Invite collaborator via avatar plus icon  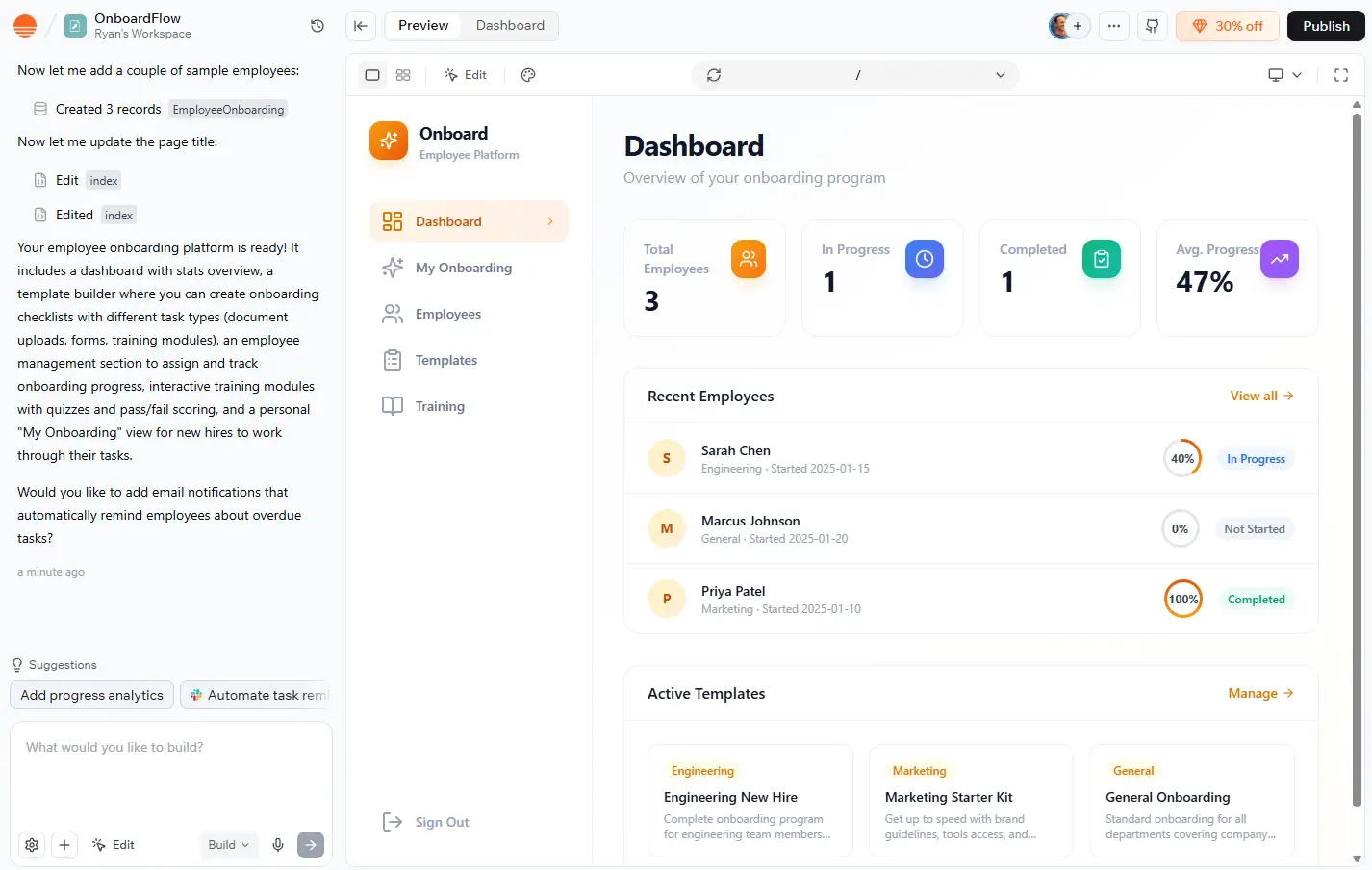[x=1078, y=26]
